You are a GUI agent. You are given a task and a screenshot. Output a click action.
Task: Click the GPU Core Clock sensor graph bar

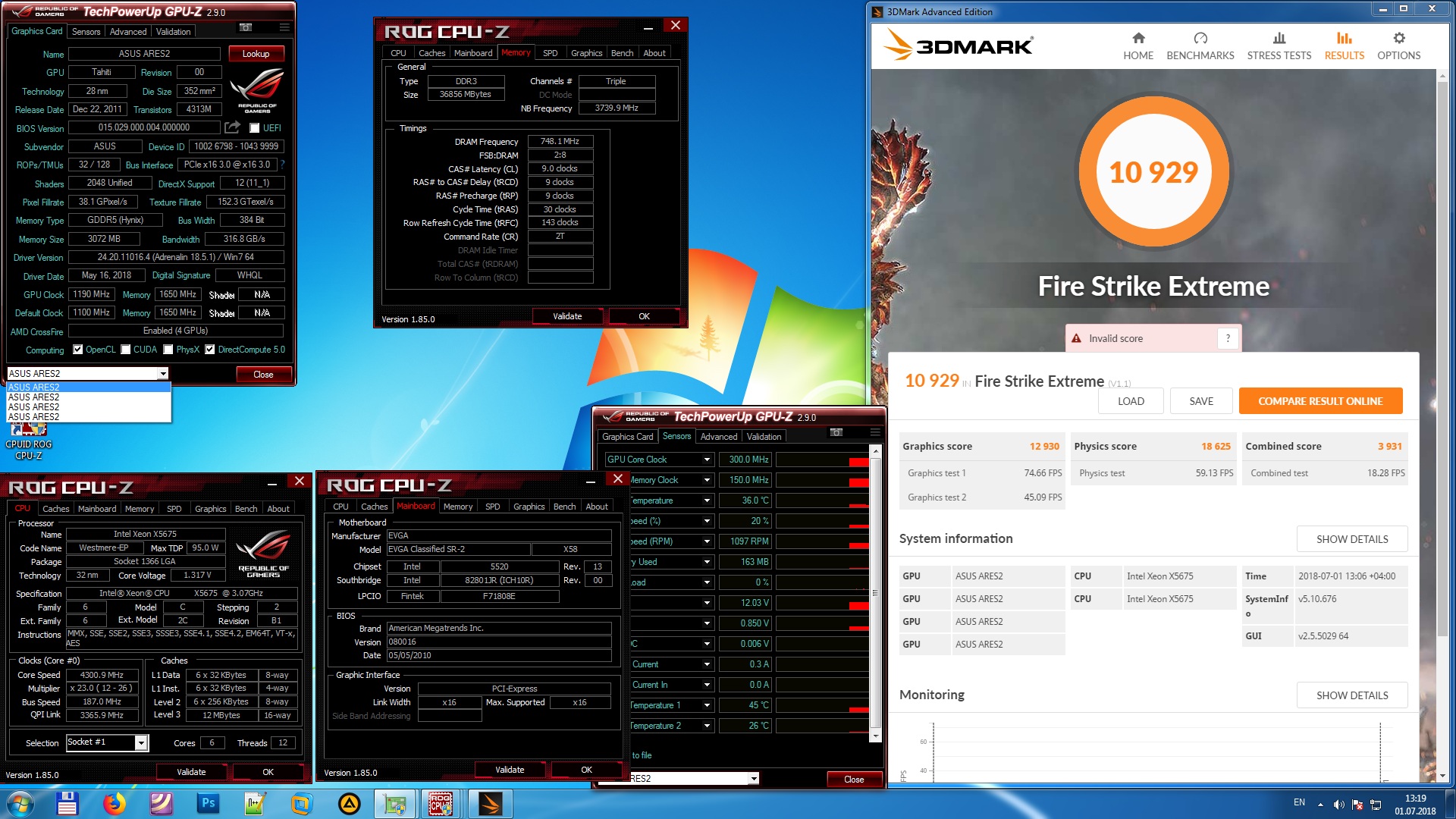[822, 460]
